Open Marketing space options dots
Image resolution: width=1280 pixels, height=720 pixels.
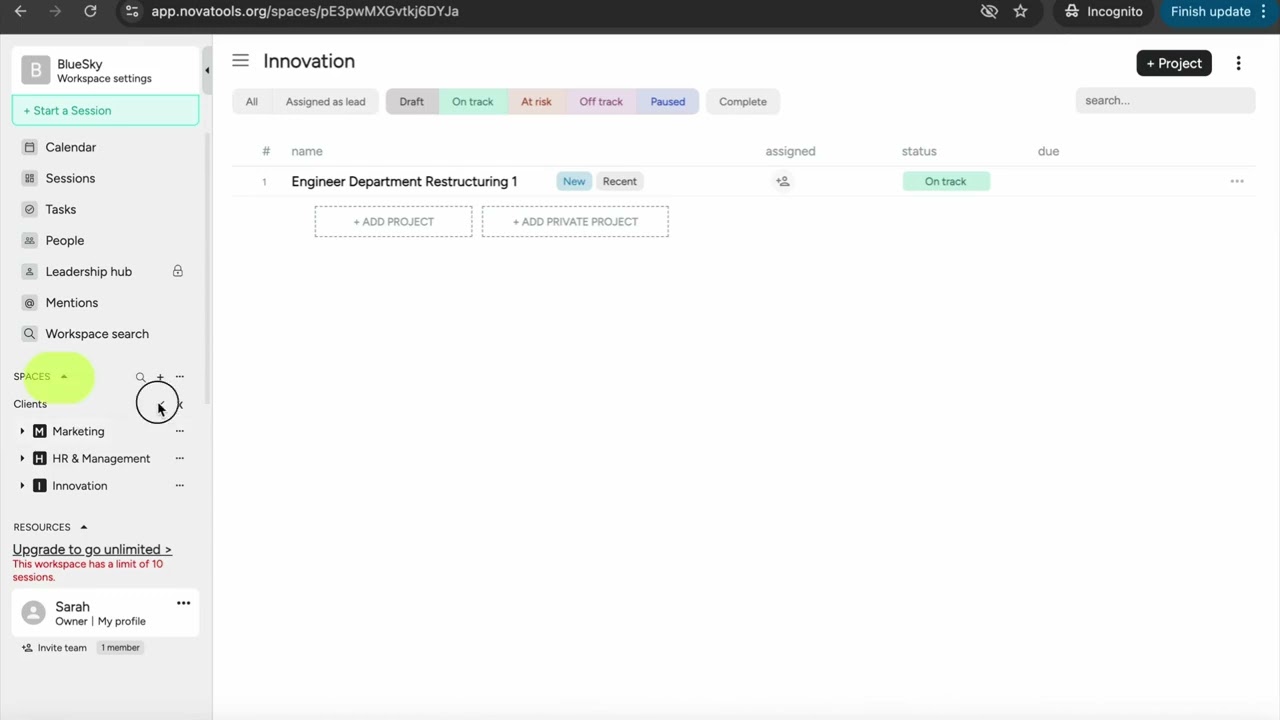point(180,431)
